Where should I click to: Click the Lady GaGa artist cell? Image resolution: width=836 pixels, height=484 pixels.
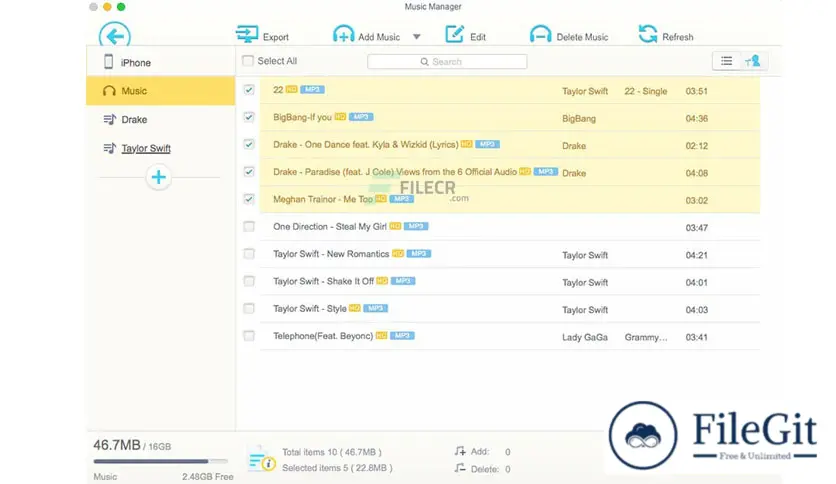pyautogui.click(x=585, y=337)
